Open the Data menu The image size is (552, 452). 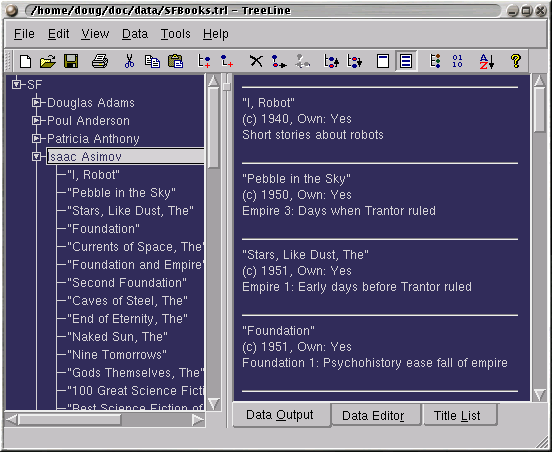pos(135,34)
